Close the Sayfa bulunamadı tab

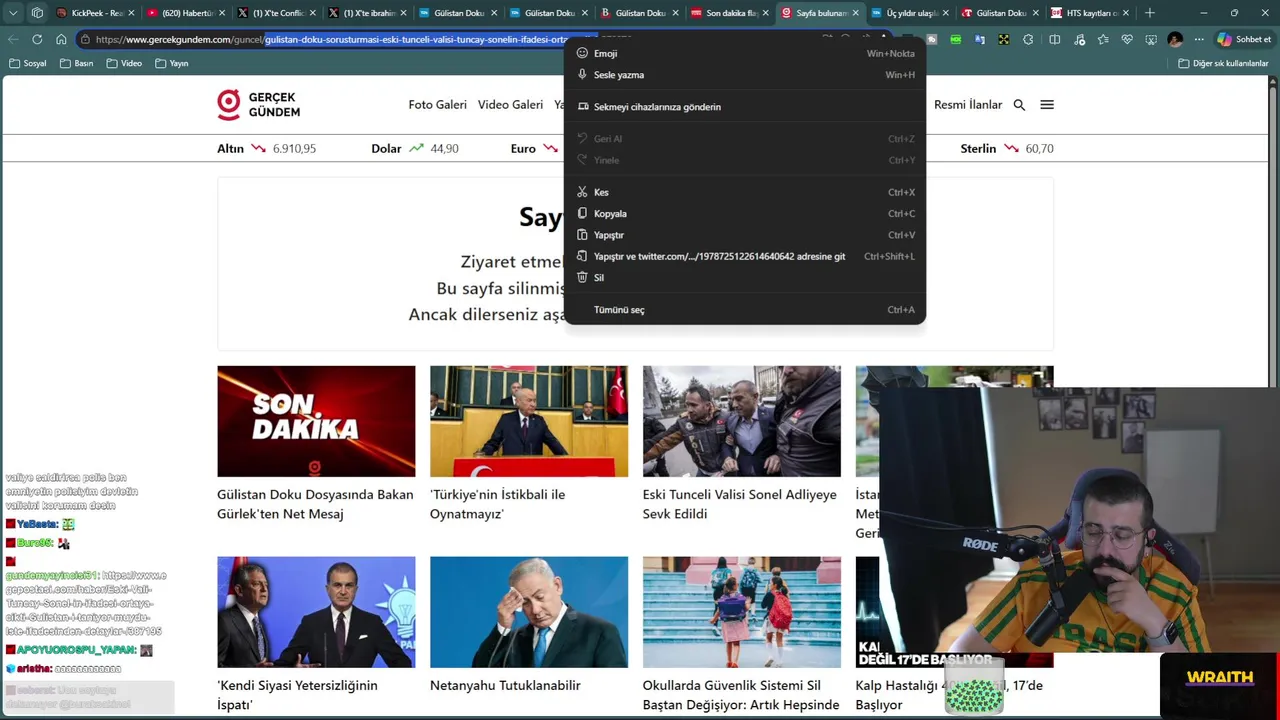tap(855, 13)
